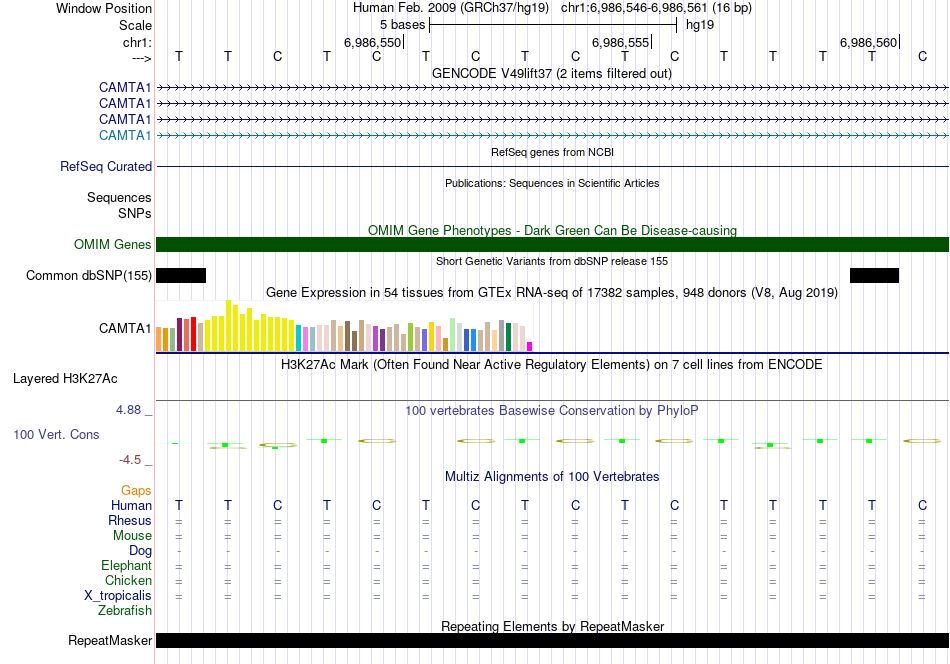The width and height of the screenshot is (950, 664).
Task: Click the 'GENCODE V49lift37 (2 items filtered out)' title
Action: click(551, 73)
